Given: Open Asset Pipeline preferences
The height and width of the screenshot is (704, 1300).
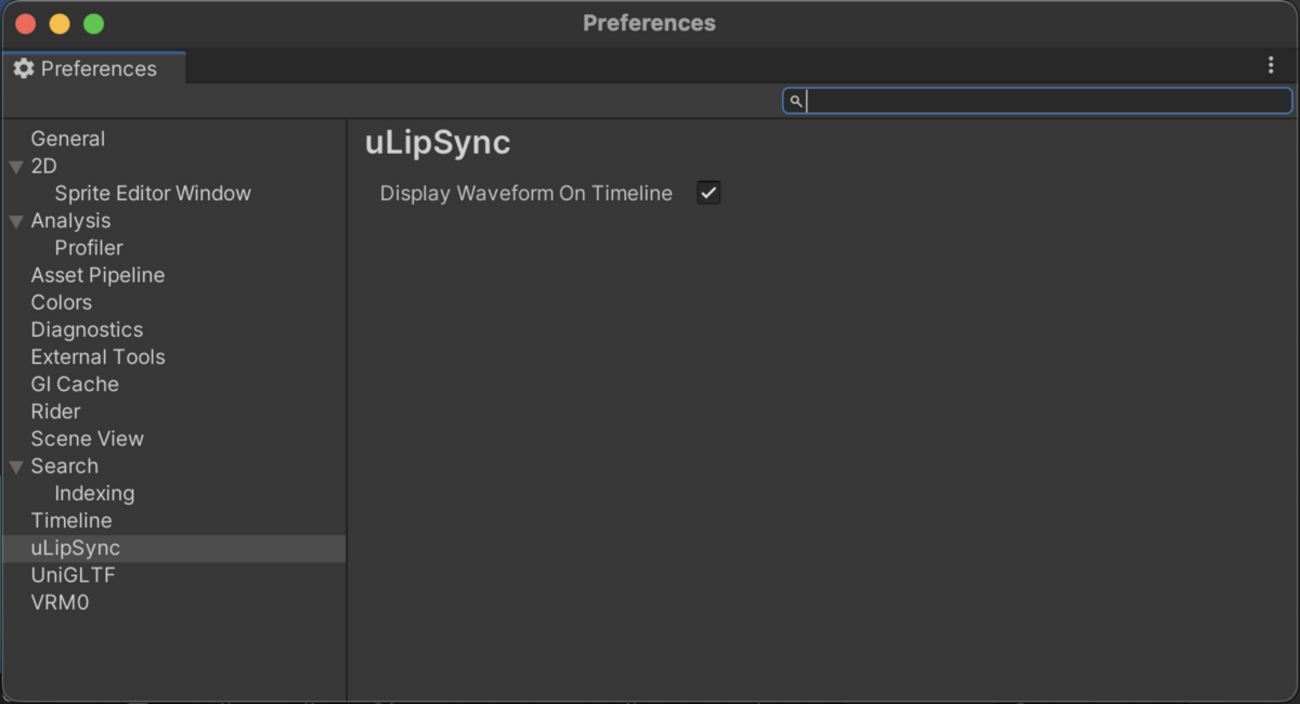Looking at the screenshot, I should 98,275.
